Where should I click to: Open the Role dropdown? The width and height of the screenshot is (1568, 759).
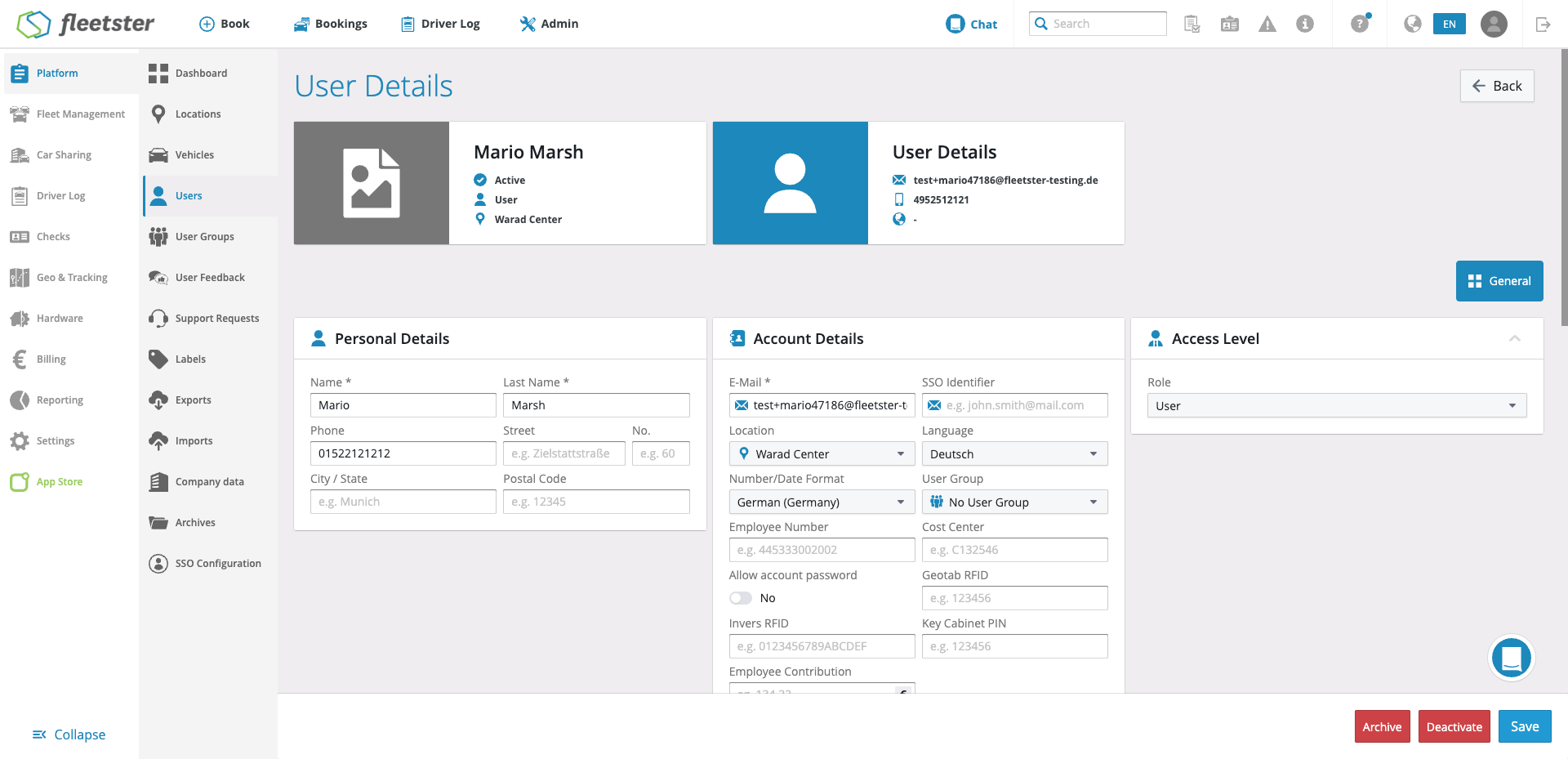tap(1337, 405)
